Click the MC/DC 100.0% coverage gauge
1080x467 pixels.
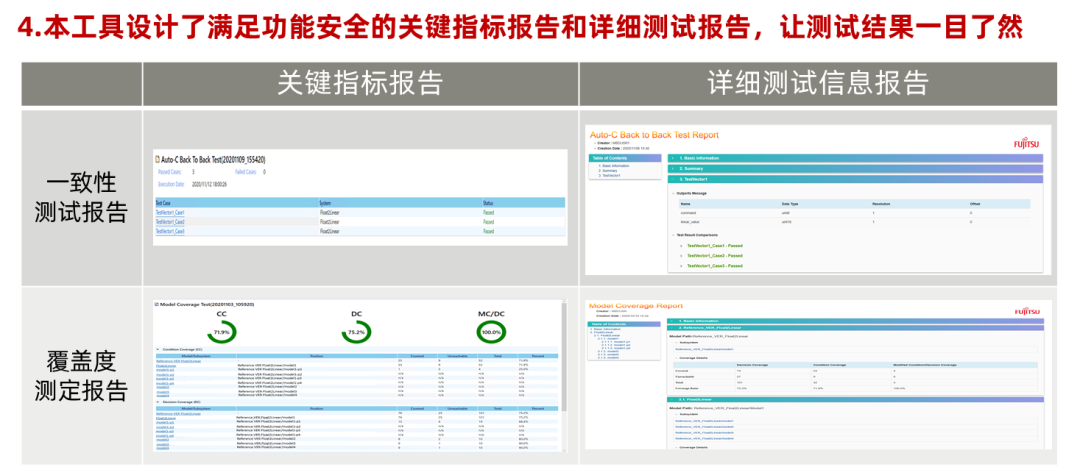(x=491, y=332)
